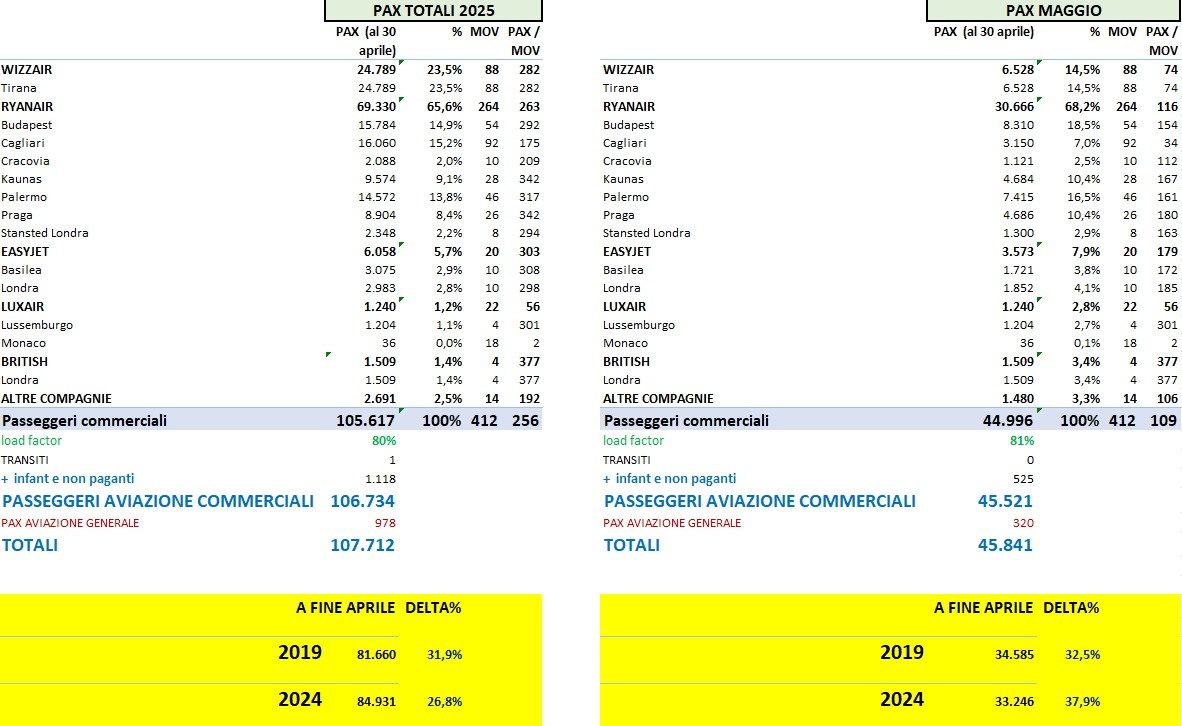Click Cracovia value 2.088
This screenshot has height=726, width=1182.
[x=380, y=161]
